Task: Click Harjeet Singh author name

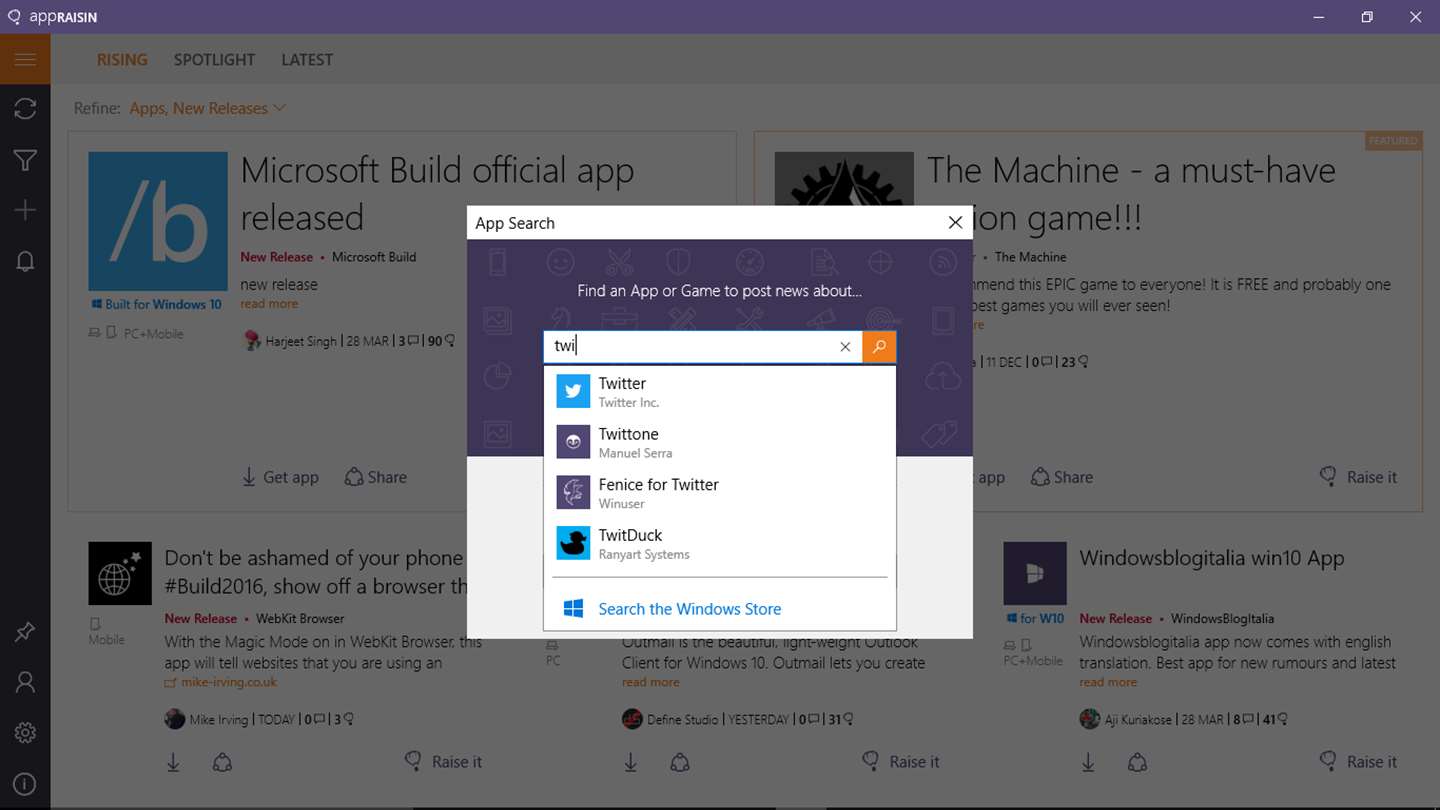Action: click(x=301, y=341)
